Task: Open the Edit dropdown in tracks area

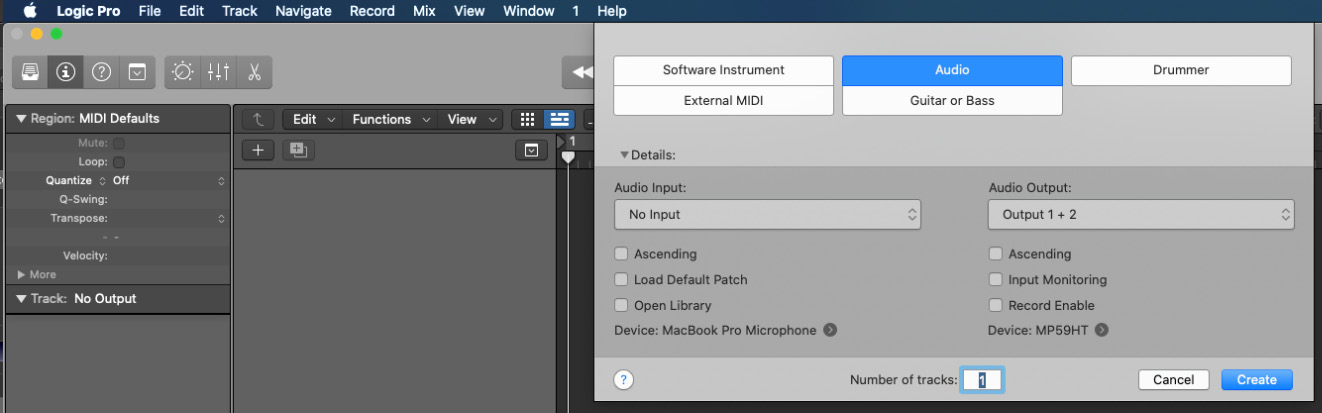Action: (x=313, y=119)
